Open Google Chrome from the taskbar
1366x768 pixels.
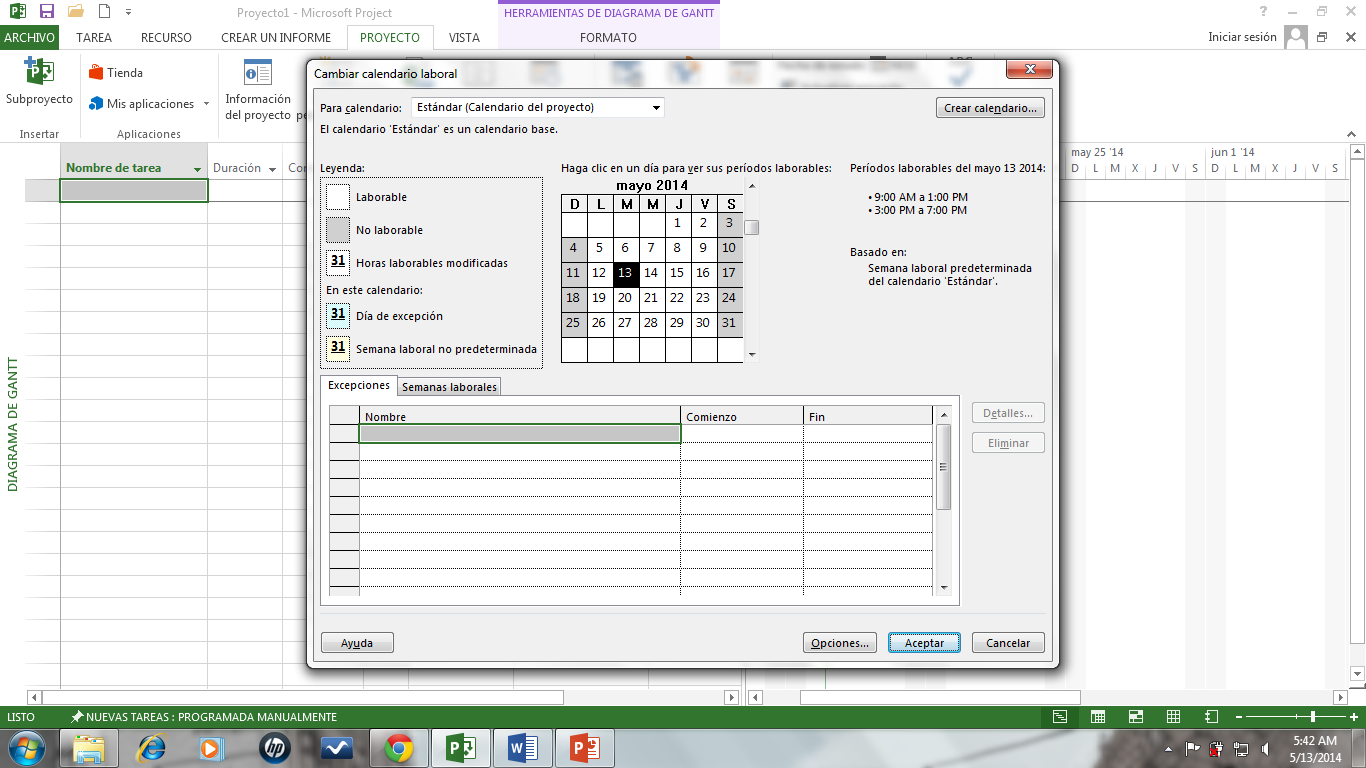[x=399, y=748]
